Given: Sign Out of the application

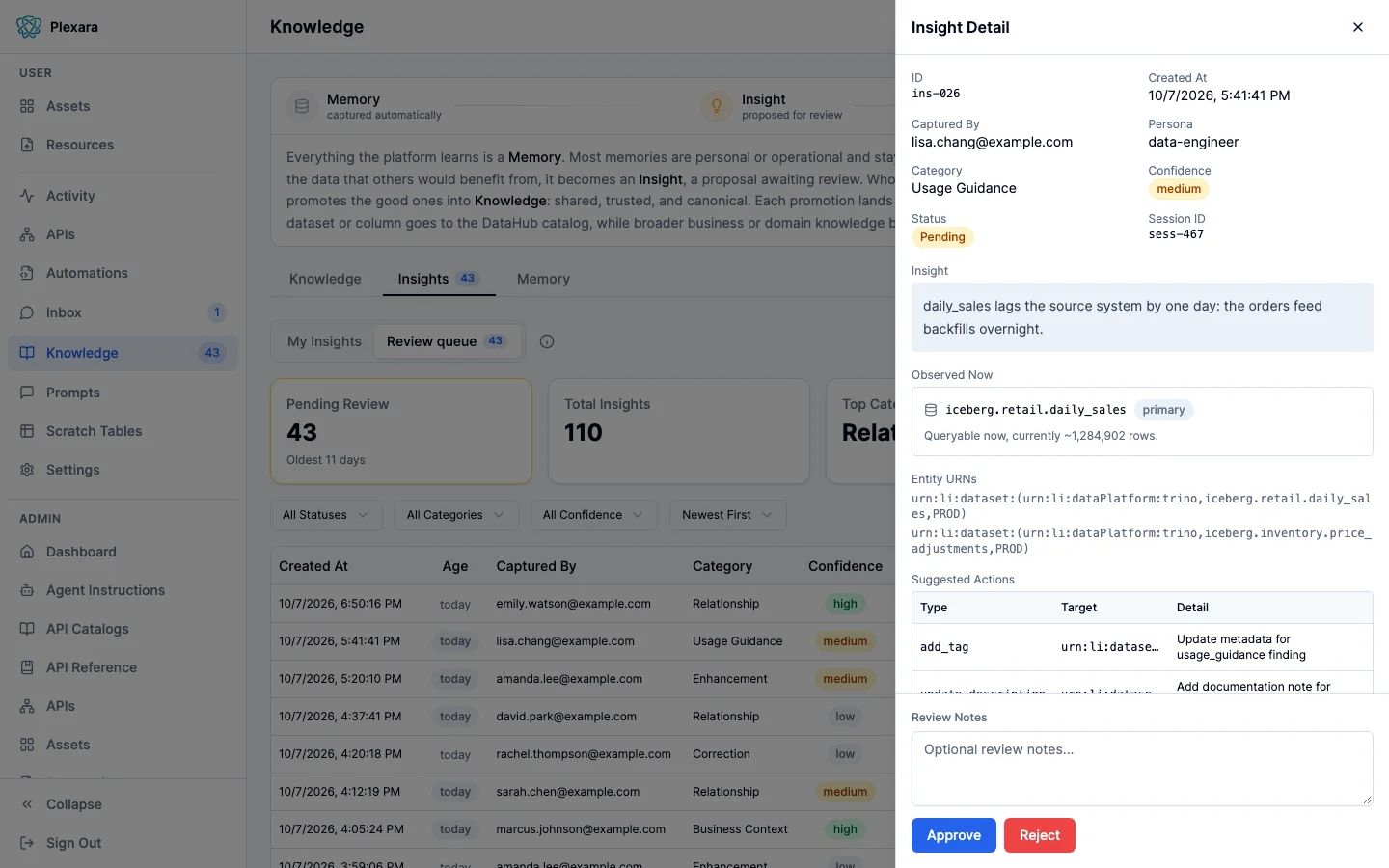Looking at the screenshot, I should pos(123,843).
